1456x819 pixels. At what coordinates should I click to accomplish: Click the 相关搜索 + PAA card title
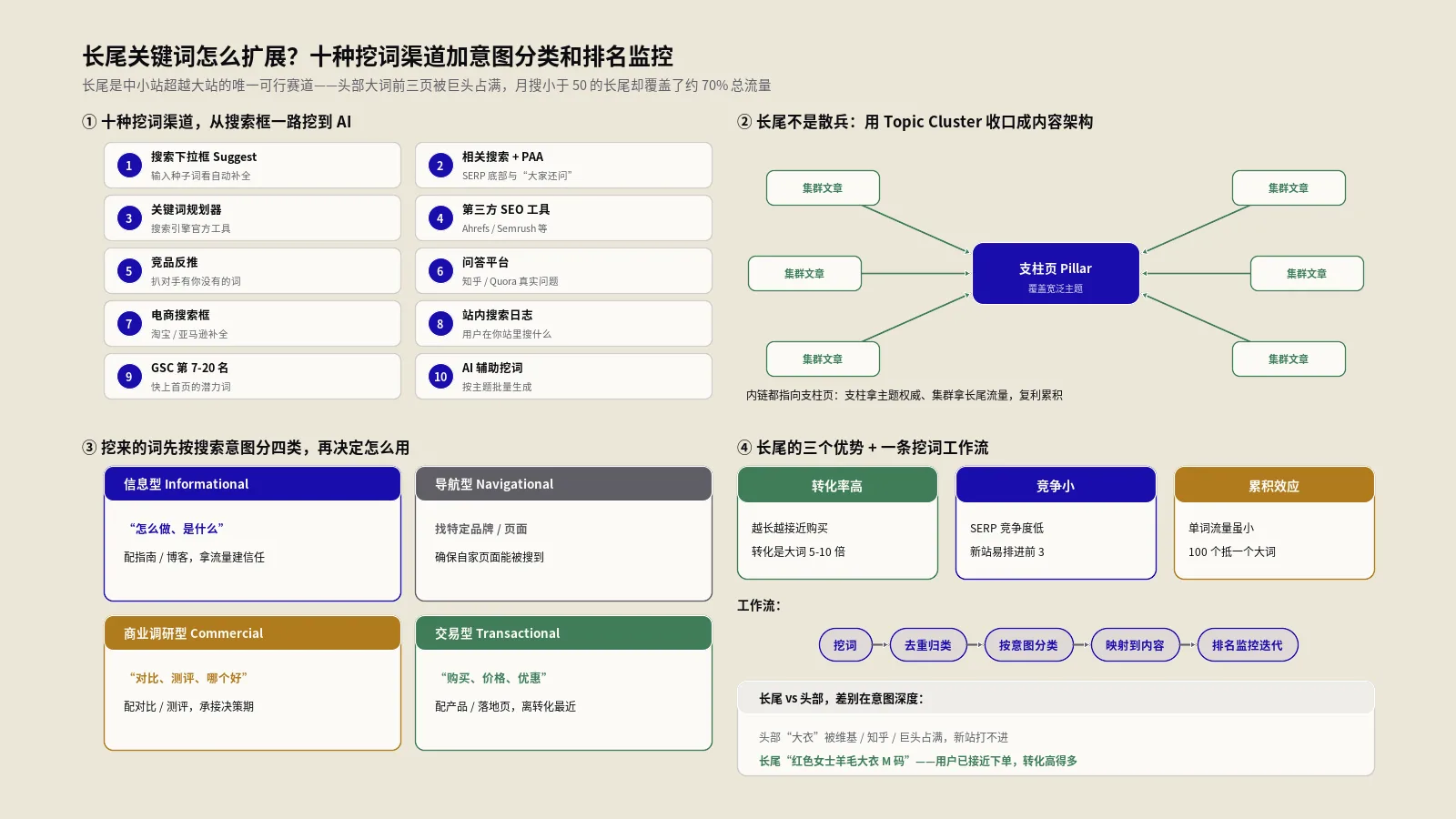coord(502,157)
